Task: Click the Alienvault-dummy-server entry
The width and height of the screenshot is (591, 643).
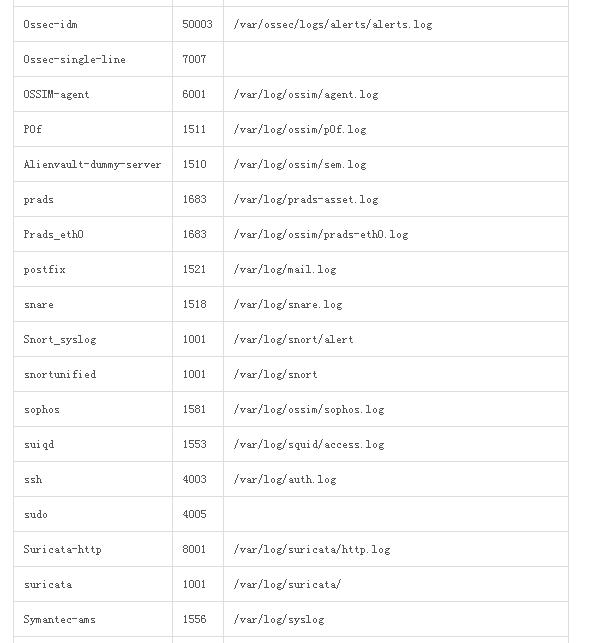Action: point(92,164)
